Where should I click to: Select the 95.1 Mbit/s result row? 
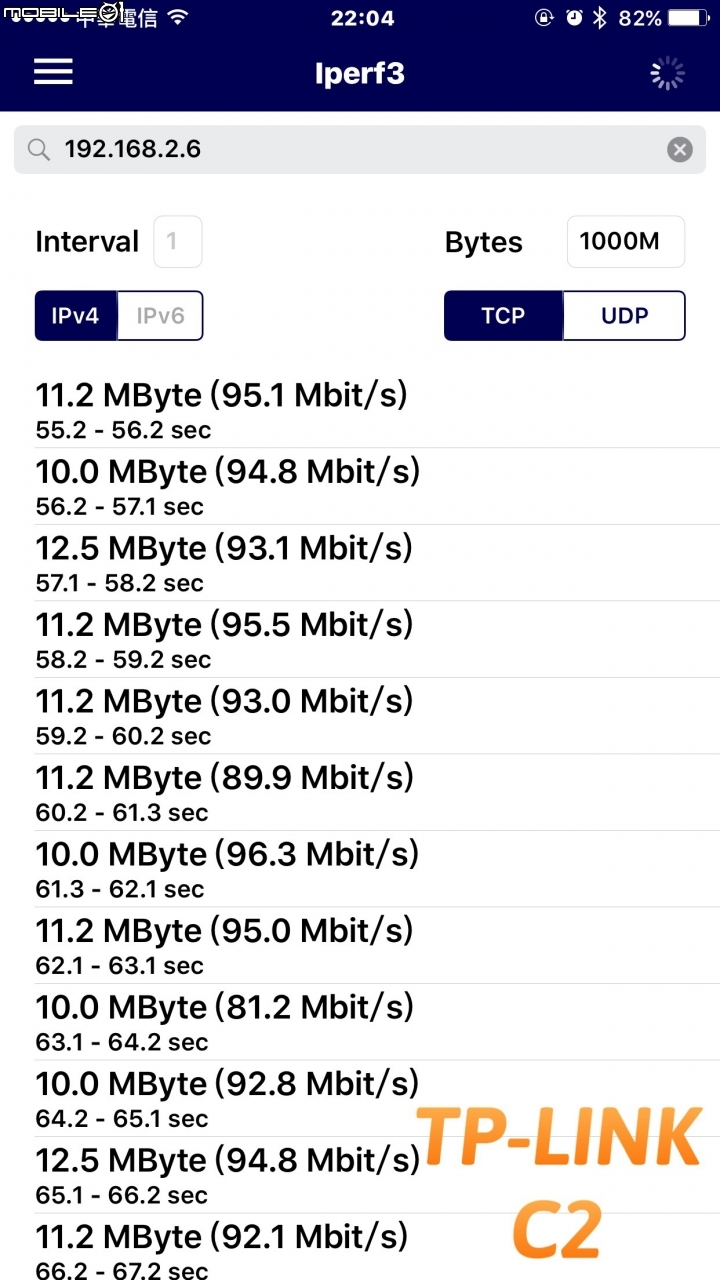pyautogui.click(x=360, y=410)
